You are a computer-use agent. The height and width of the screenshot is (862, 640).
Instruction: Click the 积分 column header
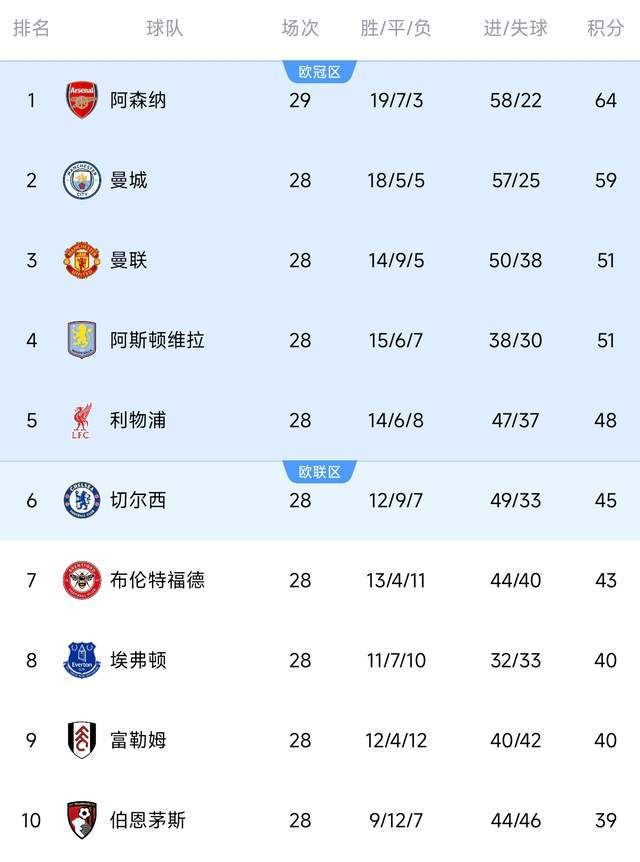tap(605, 28)
